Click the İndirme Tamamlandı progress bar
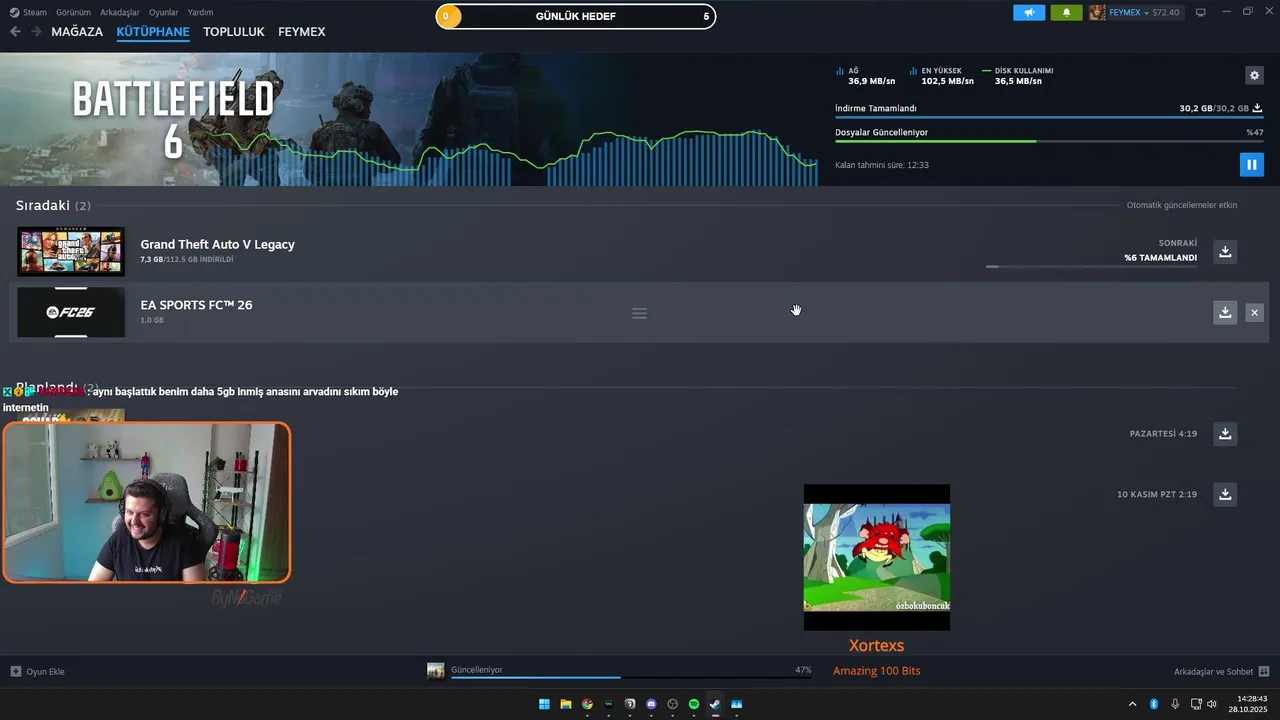This screenshot has height=720, width=1280. [x=1049, y=117]
